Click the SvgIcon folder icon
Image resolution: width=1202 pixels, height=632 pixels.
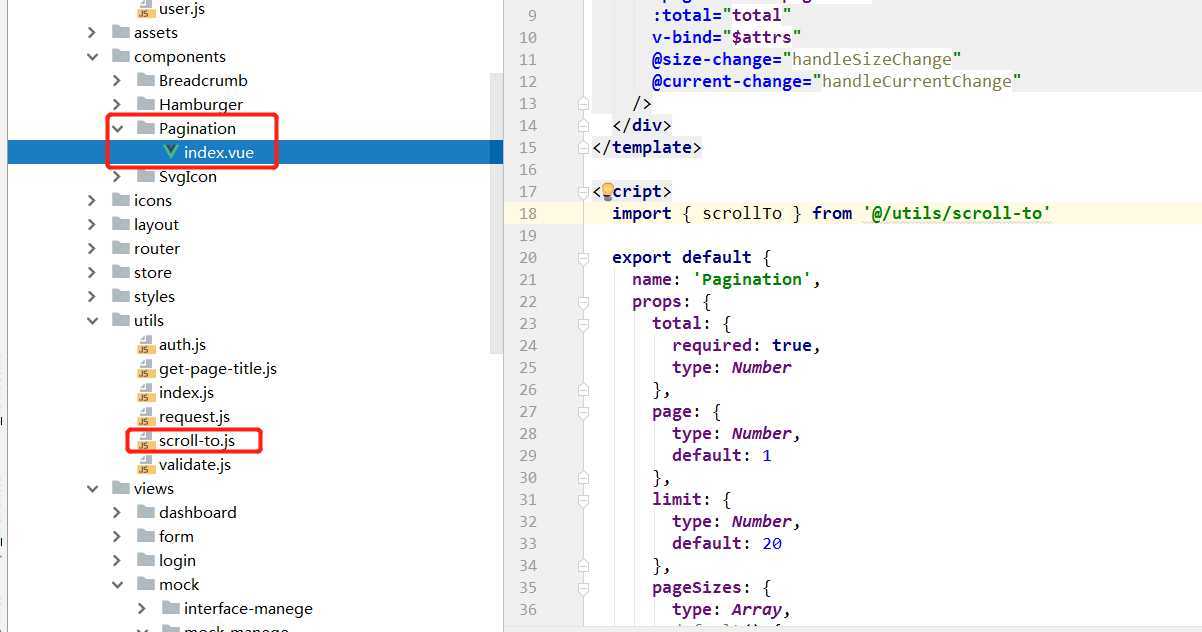(x=145, y=177)
